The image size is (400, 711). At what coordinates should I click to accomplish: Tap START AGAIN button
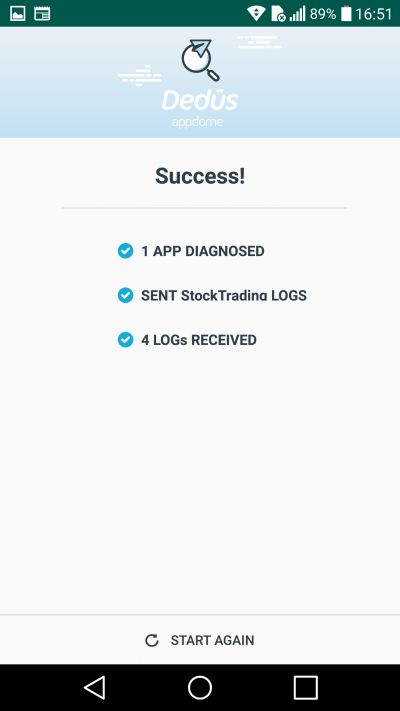tap(200, 640)
